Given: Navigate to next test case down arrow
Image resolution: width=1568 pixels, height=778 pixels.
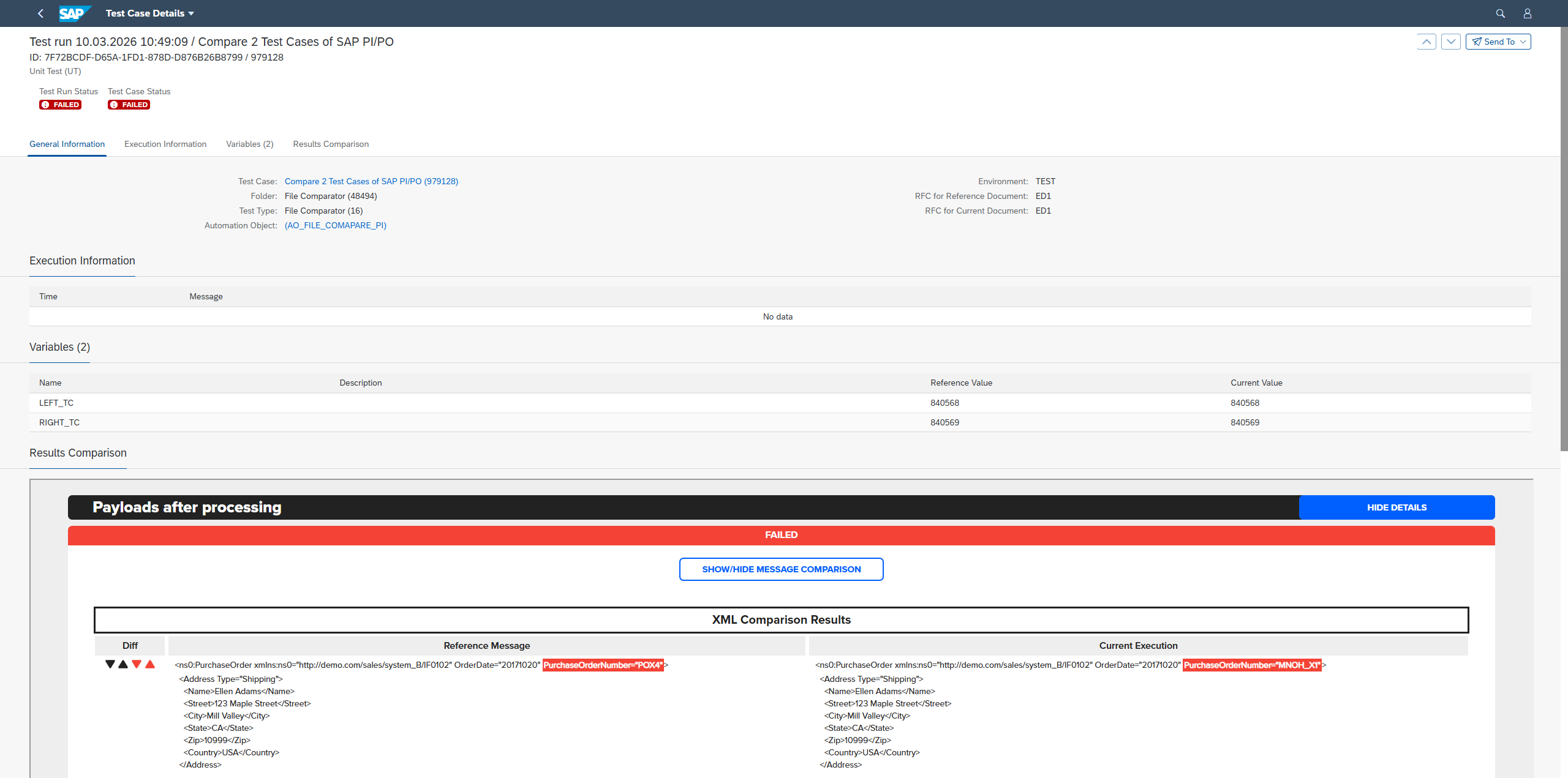Looking at the screenshot, I should (x=1451, y=42).
